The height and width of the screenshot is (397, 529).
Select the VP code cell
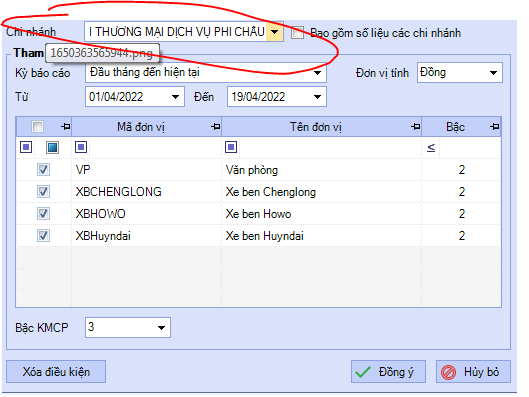(x=146, y=170)
